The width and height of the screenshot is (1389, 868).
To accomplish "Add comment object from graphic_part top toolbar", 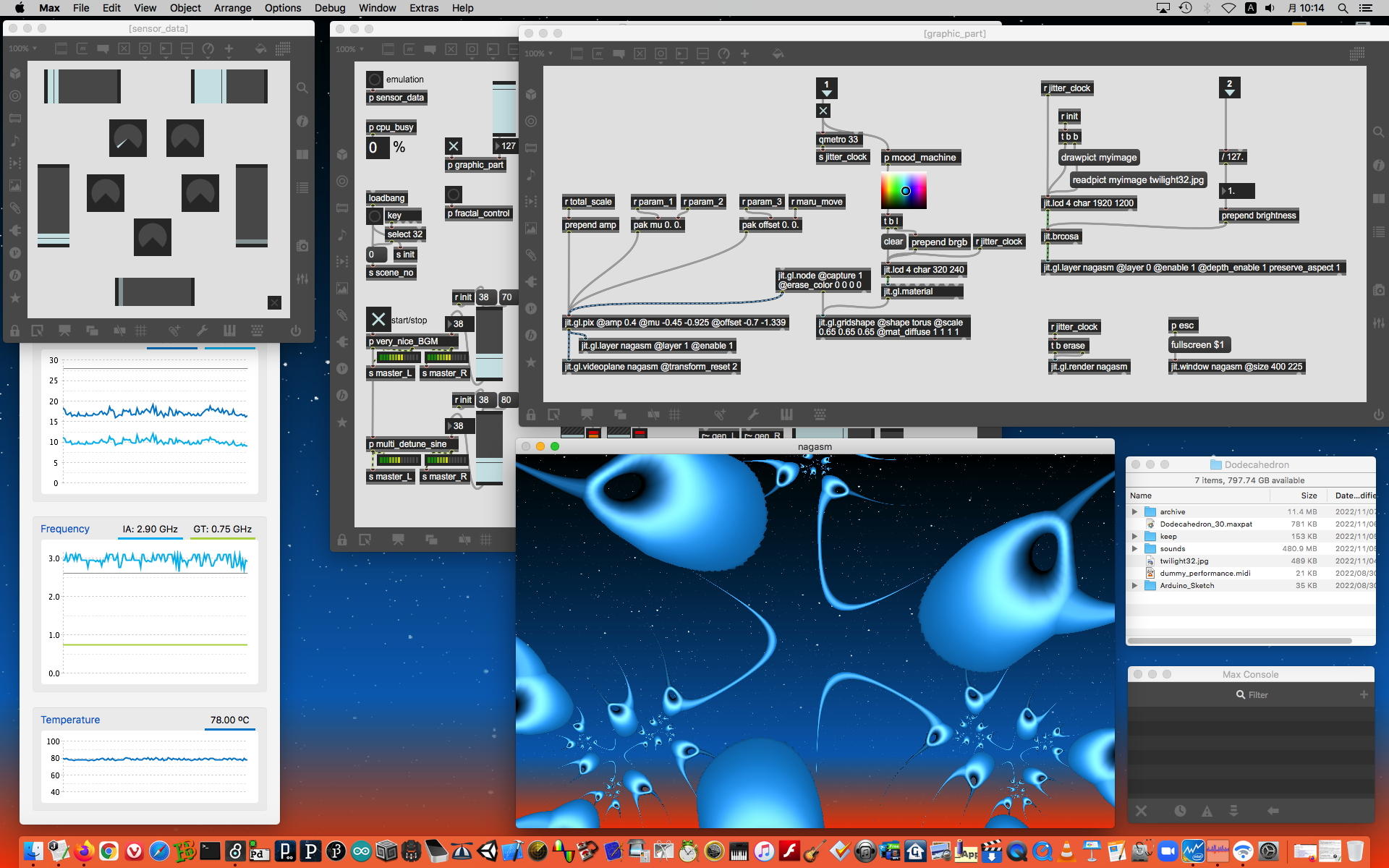I will (619, 54).
